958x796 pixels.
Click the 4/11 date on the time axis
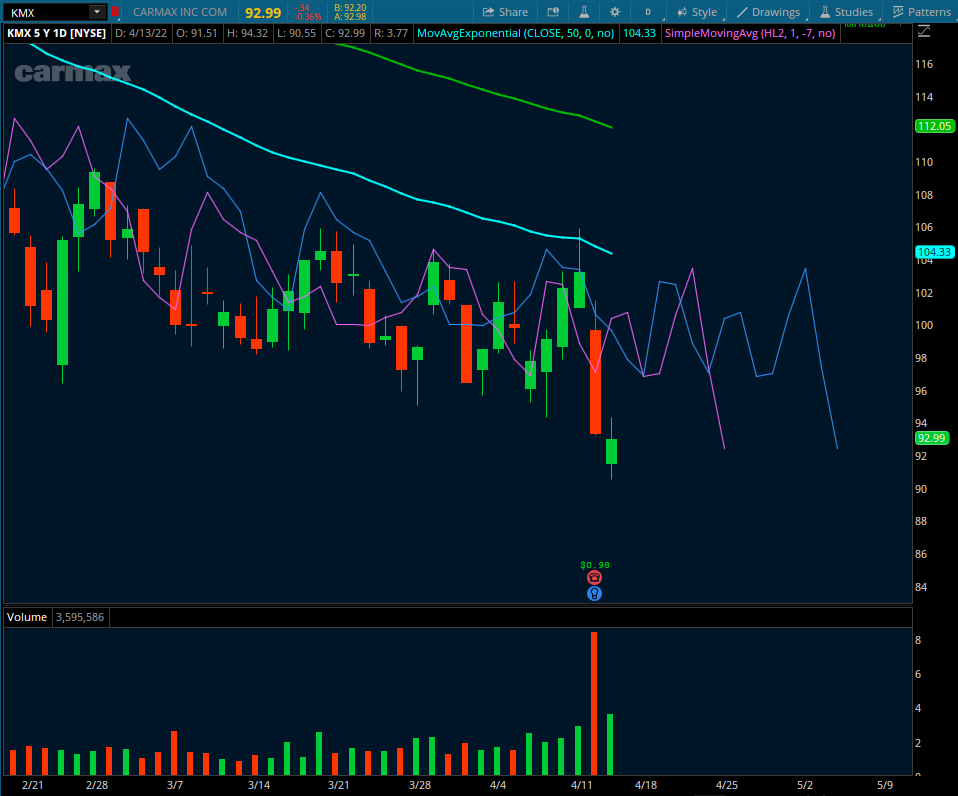click(582, 785)
